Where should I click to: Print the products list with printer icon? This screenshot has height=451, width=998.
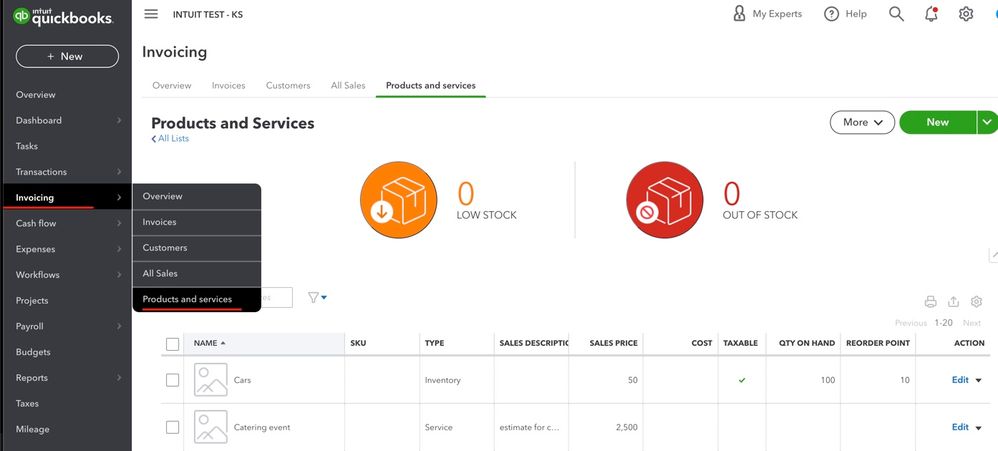[931, 302]
